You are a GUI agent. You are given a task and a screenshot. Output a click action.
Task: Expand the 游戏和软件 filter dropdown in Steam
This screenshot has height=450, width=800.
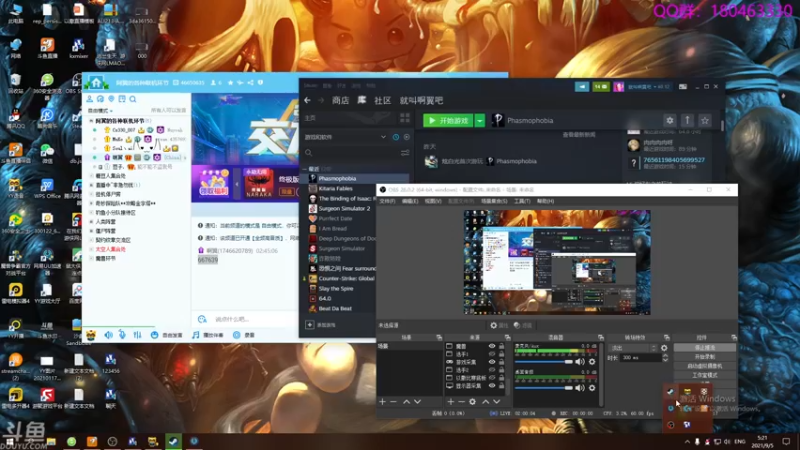[383, 137]
